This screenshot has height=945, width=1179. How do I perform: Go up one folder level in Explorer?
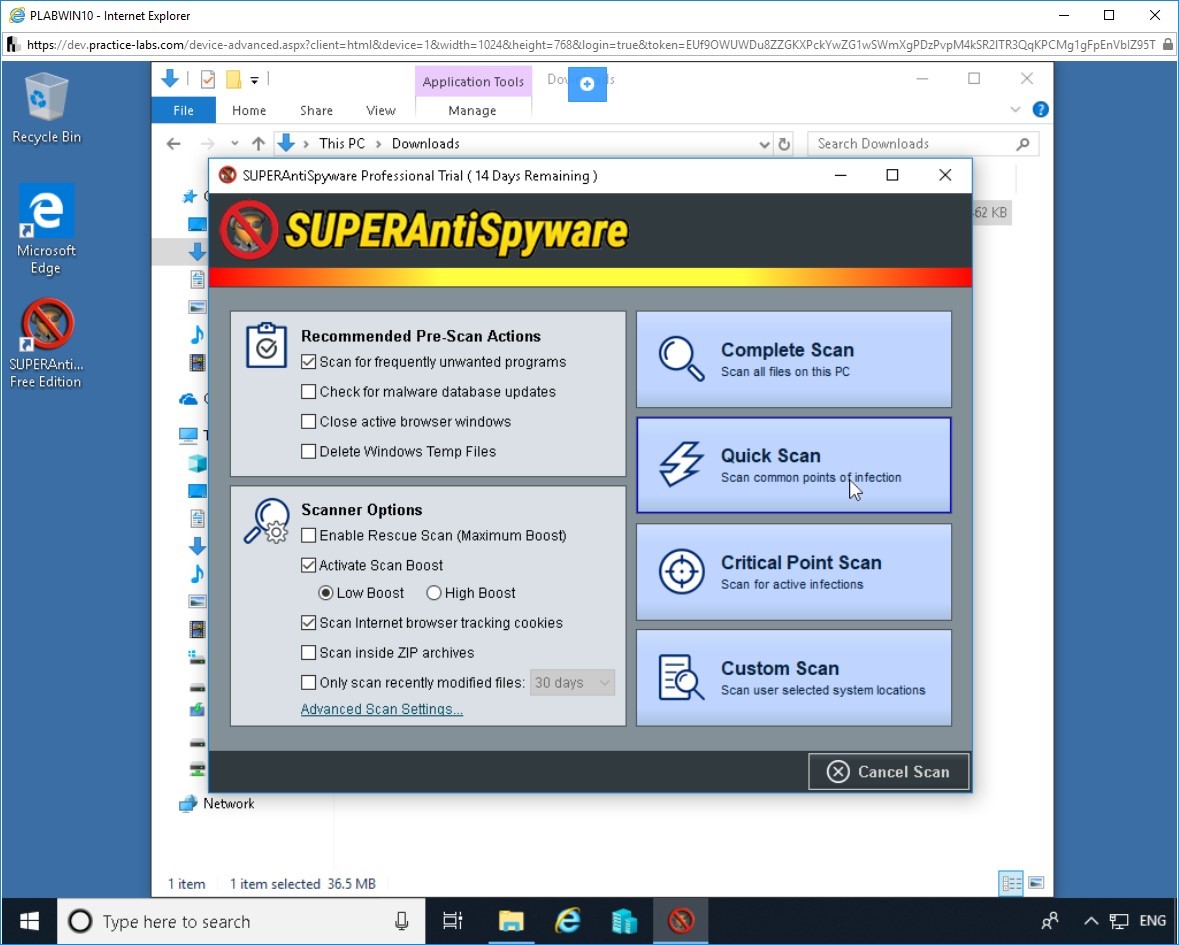coord(259,144)
